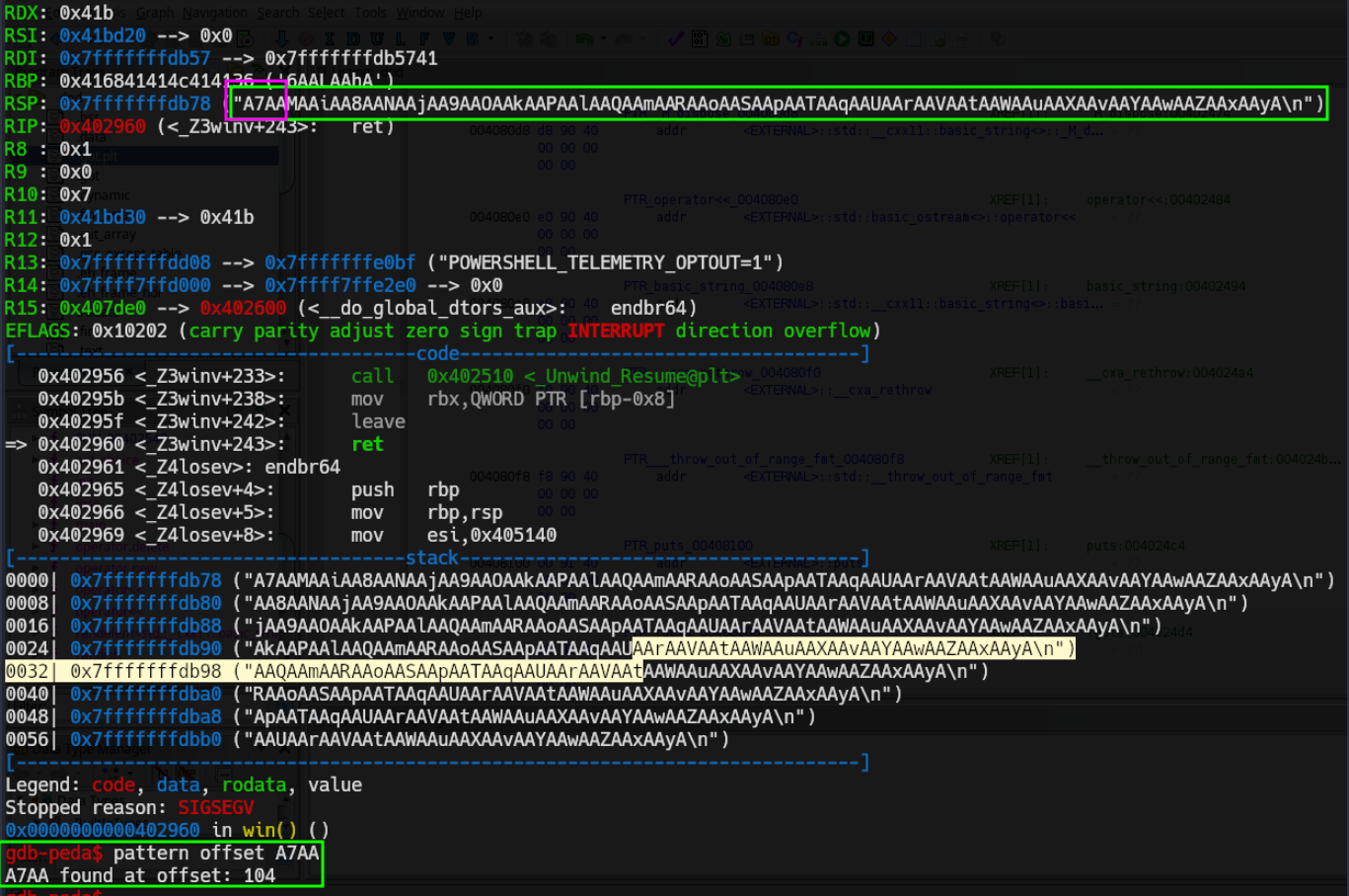Open the Graph menu
1349x896 pixels.
pyautogui.click(x=155, y=13)
